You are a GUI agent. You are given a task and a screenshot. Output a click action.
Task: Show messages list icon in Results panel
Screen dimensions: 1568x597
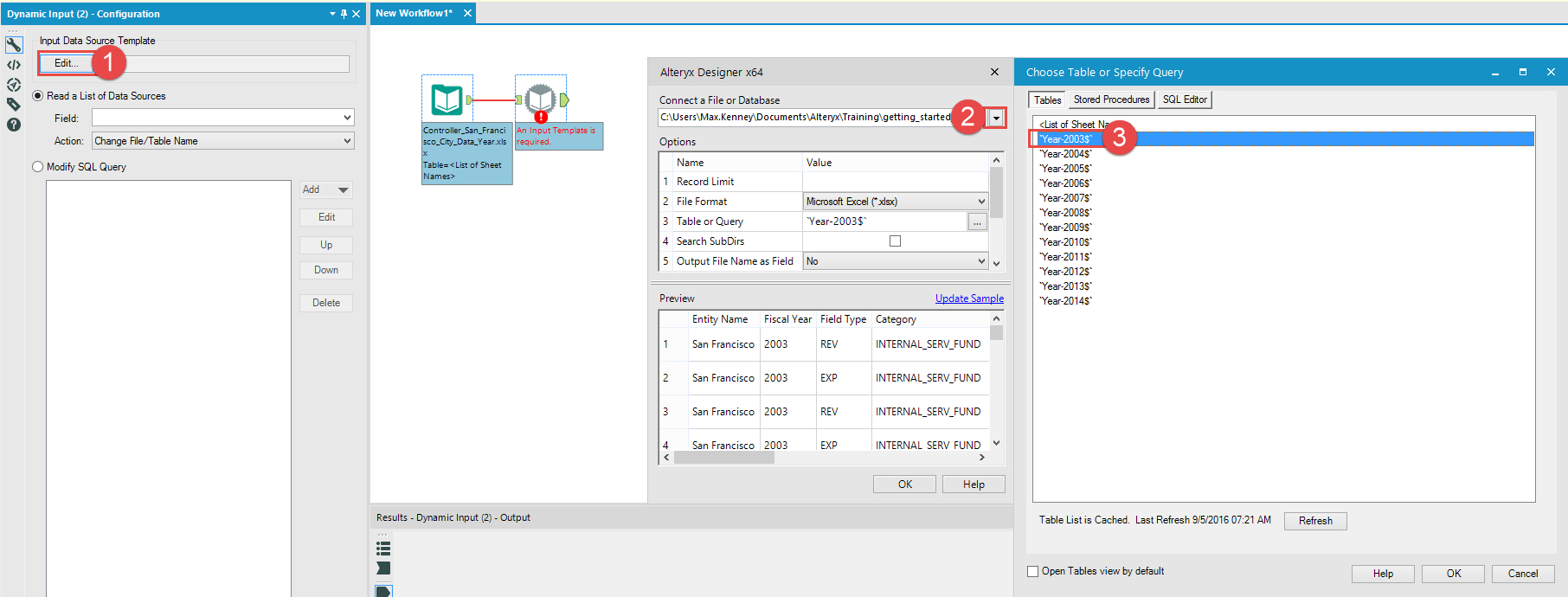383,549
